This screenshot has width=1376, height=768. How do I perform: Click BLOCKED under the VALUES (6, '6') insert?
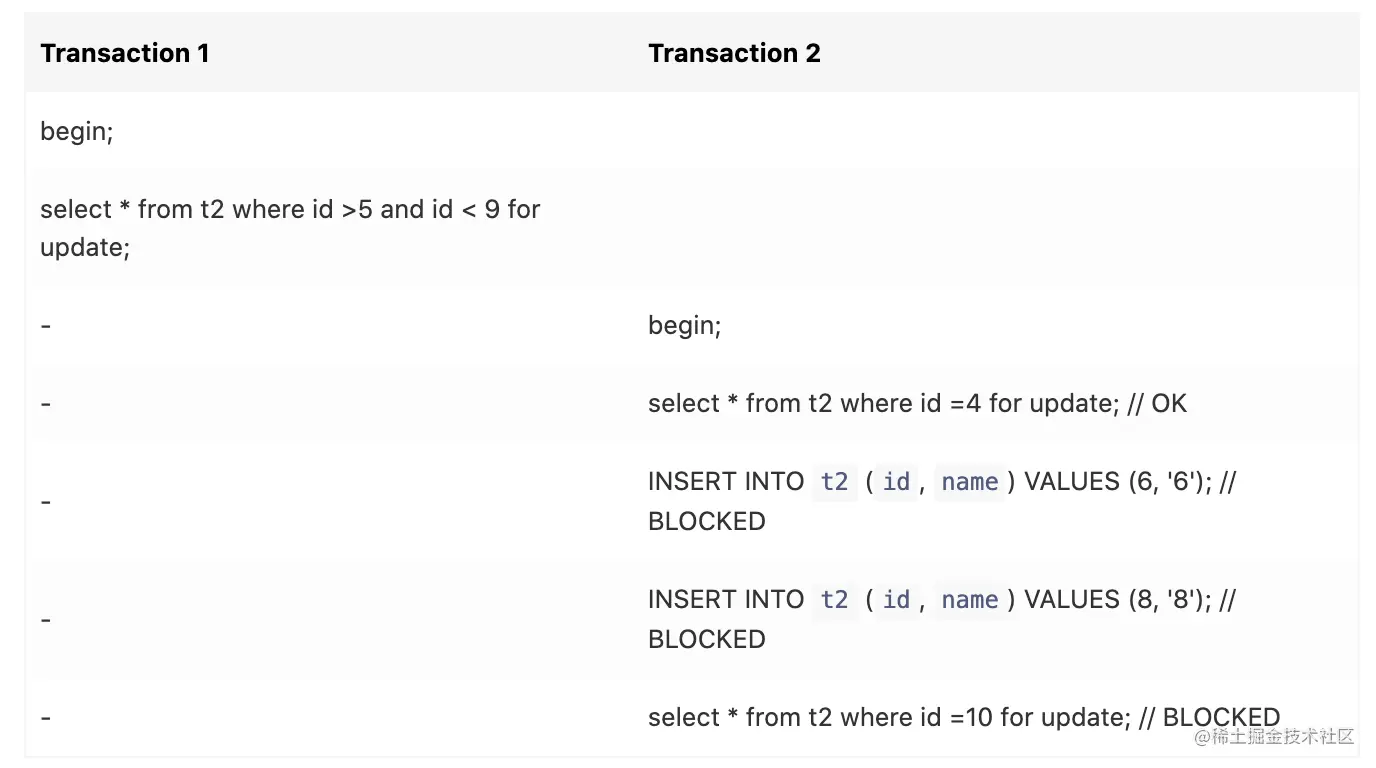tap(706, 521)
